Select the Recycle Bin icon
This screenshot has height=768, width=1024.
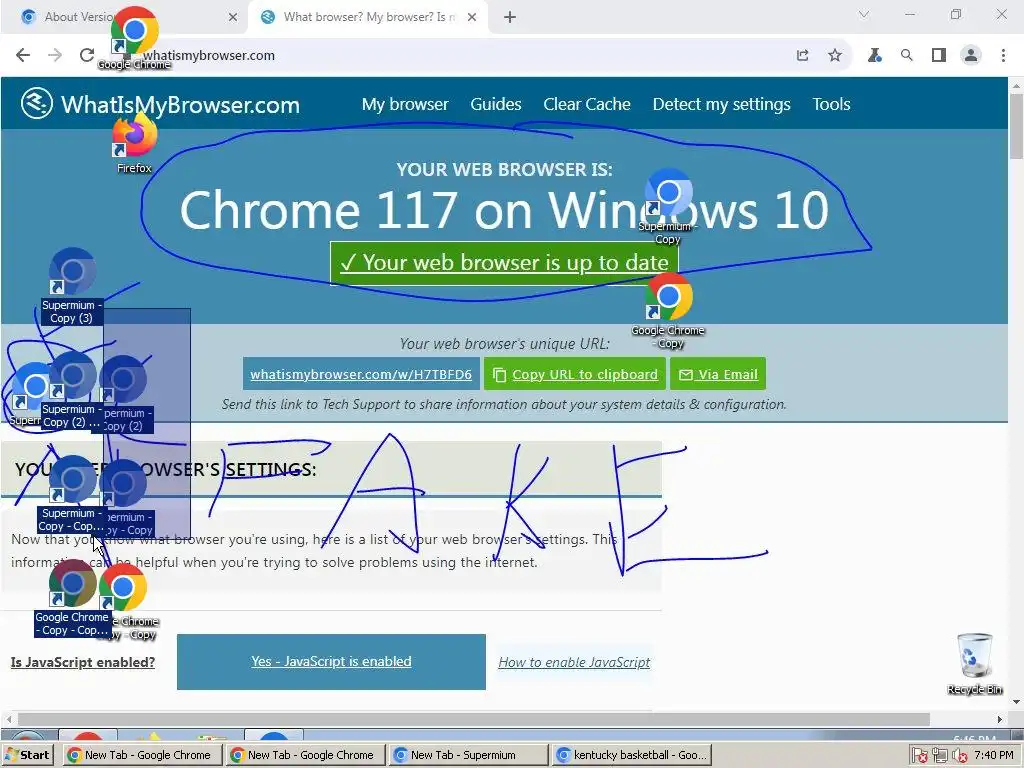[974, 664]
